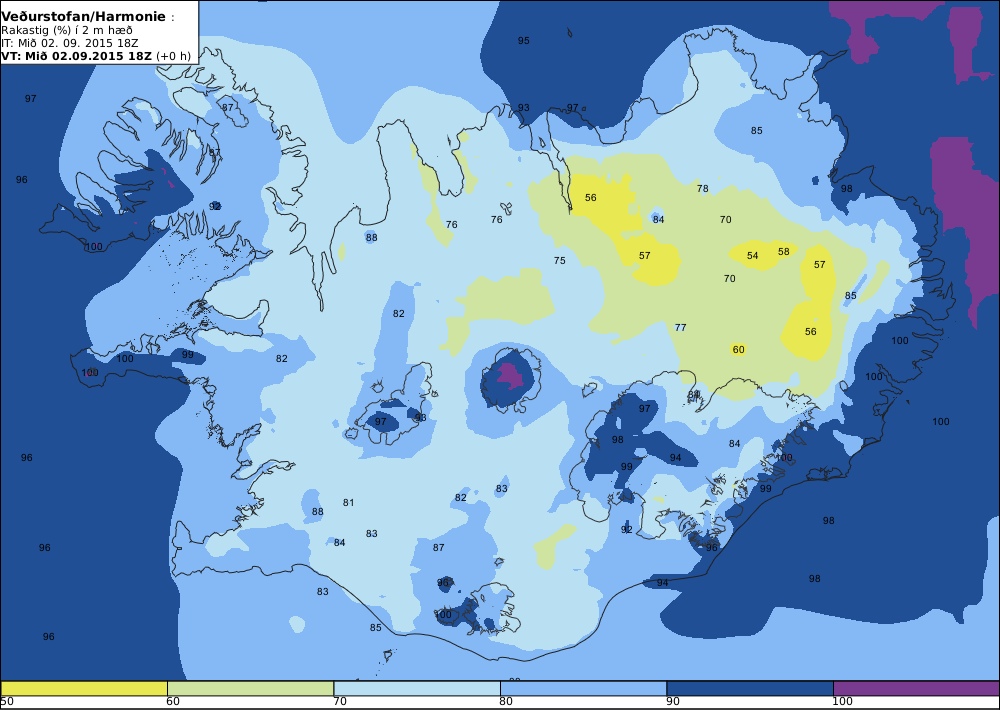Click the pale green 60–70 legend swatch
This screenshot has width=1000, height=710.
[250, 688]
